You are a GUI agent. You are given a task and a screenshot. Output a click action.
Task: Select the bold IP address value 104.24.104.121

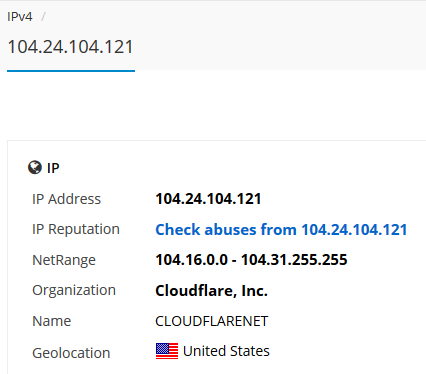pos(208,199)
